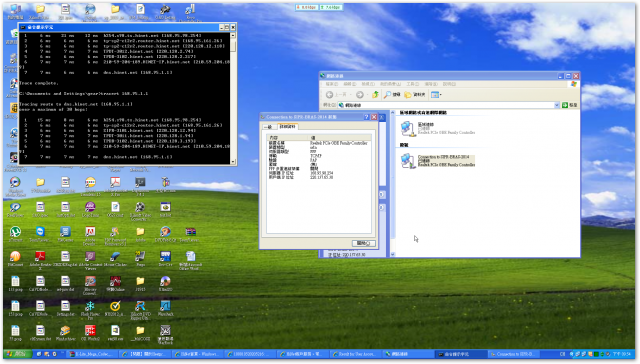640x364 pixels.
Task: Select the Connection to SIPR-ERAS-2014 network icon
Action: coord(407,161)
